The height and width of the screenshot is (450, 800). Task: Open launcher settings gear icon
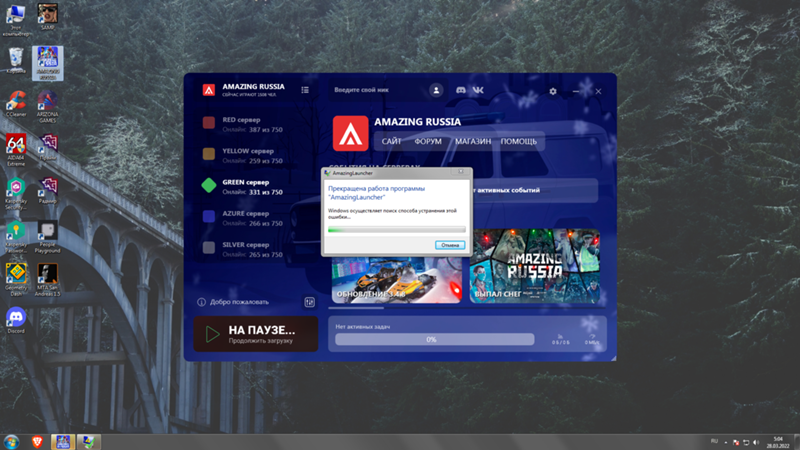(553, 91)
